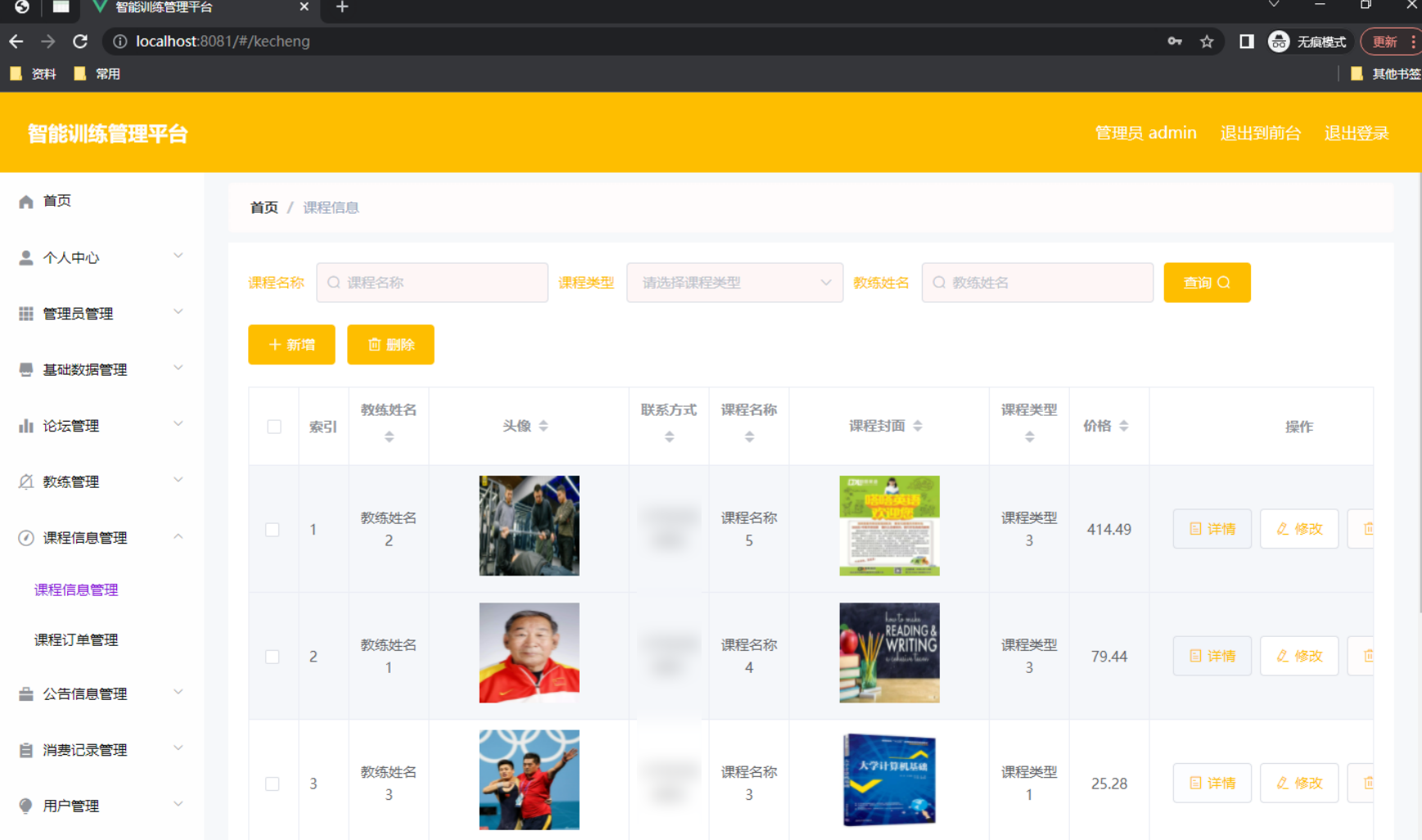Sort by 课程名称 column arrows
This screenshot has height=840, width=1422.
click(x=749, y=437)
